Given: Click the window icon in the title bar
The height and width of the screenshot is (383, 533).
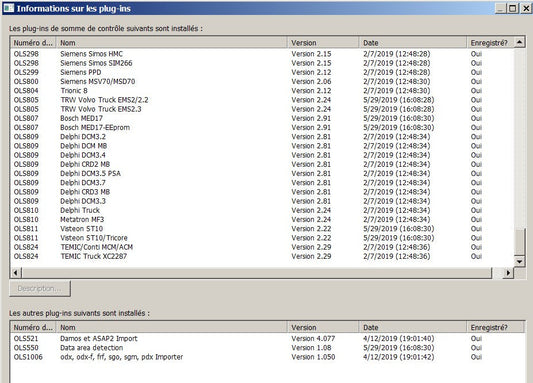Looking at the screenshot, I should (x=8, y=8).
